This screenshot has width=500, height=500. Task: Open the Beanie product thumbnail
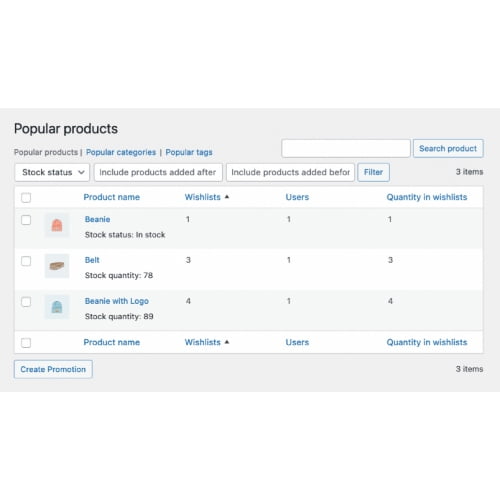coord(57,225)
